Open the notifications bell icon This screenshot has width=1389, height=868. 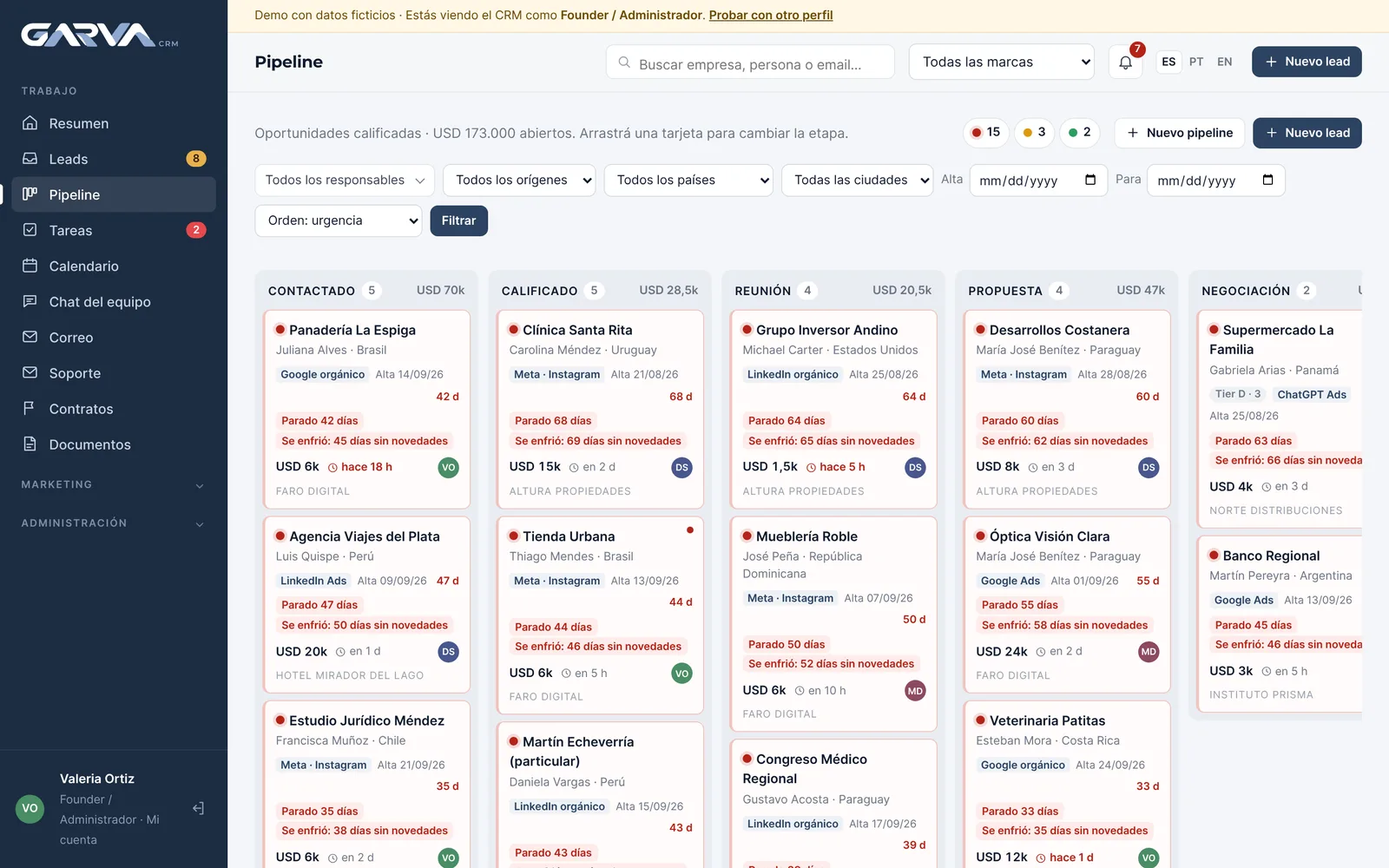[x=1125, y=62]
